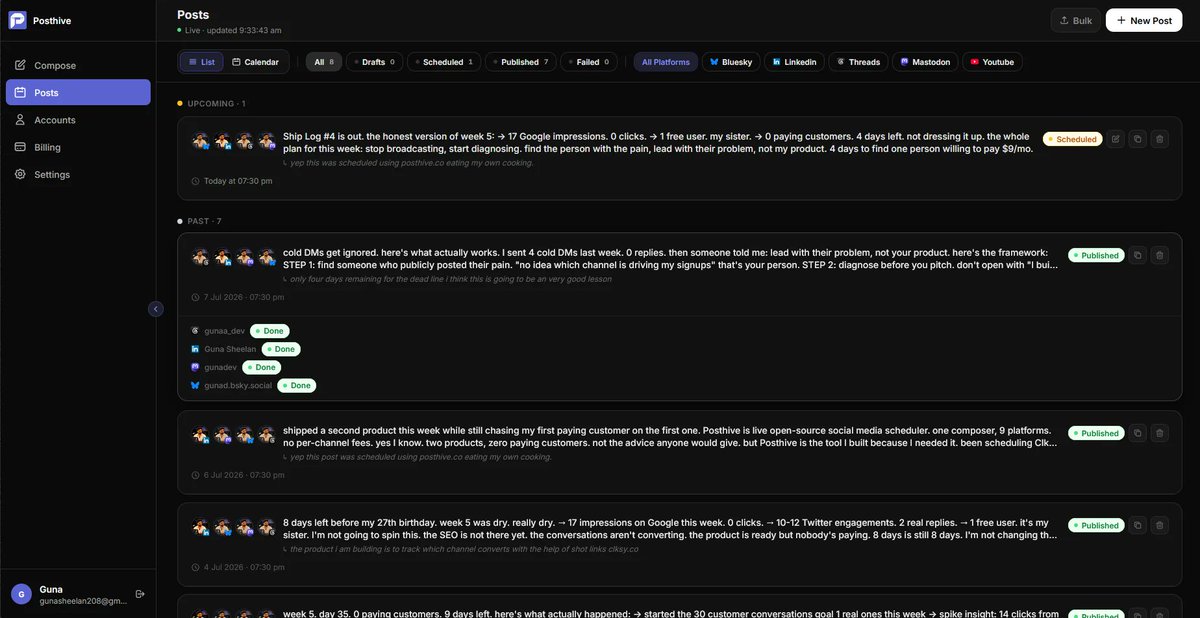The image size is (1200, 618).
Task: Switch to List view
Action: click(x=202, y=62)
